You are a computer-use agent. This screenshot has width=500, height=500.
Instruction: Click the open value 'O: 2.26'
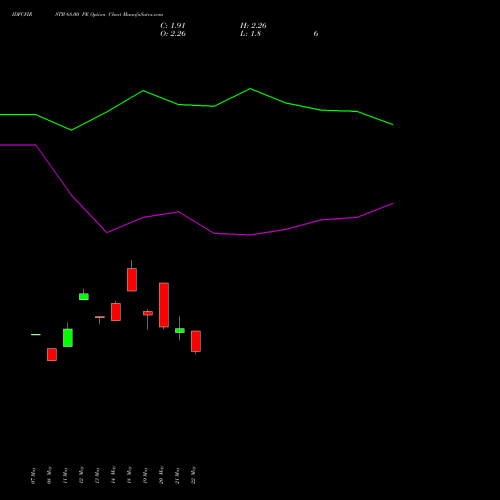pyautogui.click(x=173, y=34)
